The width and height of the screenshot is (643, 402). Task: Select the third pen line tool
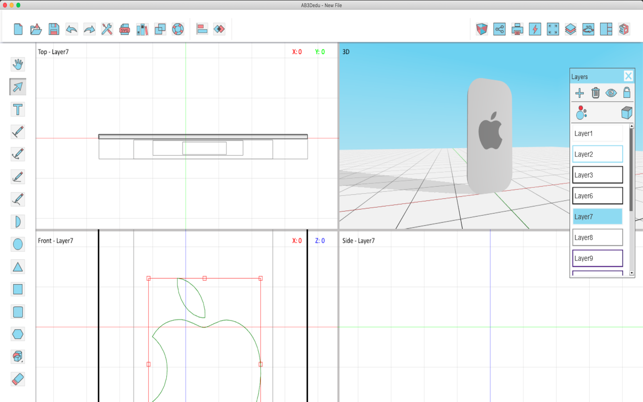[x=18, y=177]
